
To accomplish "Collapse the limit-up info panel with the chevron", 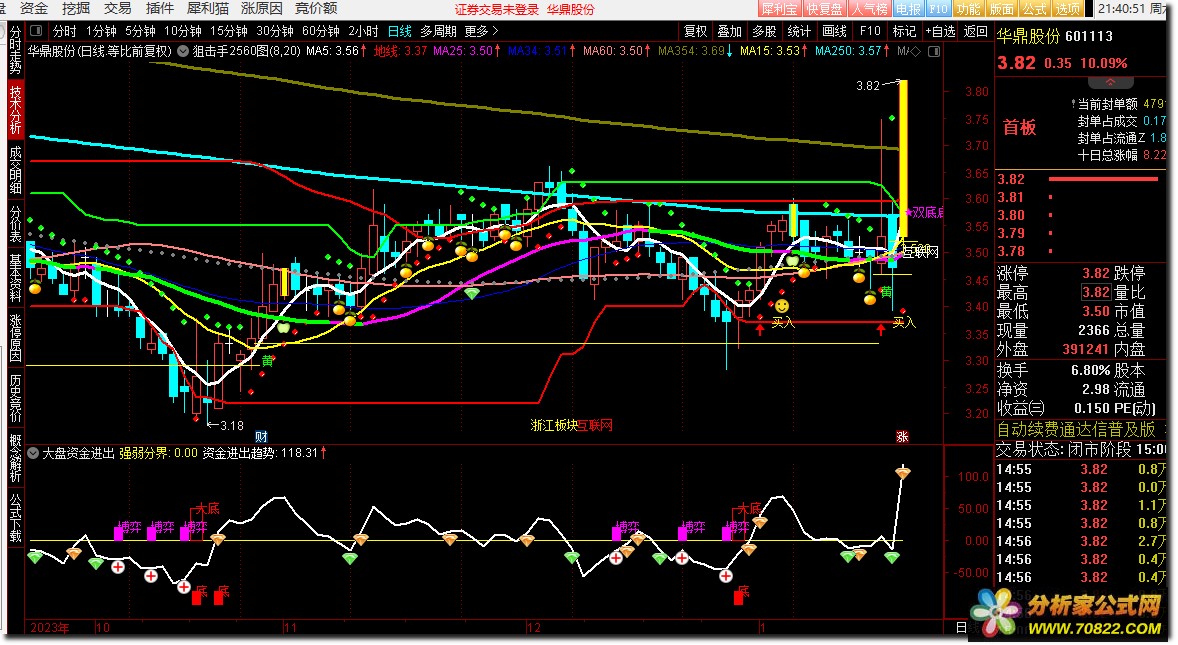I will pos(1110,82).
